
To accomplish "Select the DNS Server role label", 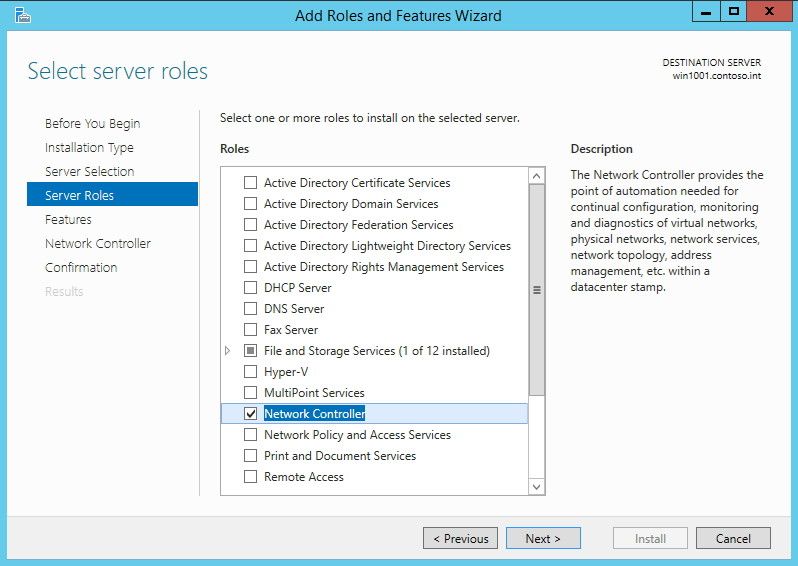I will [294, 309].
